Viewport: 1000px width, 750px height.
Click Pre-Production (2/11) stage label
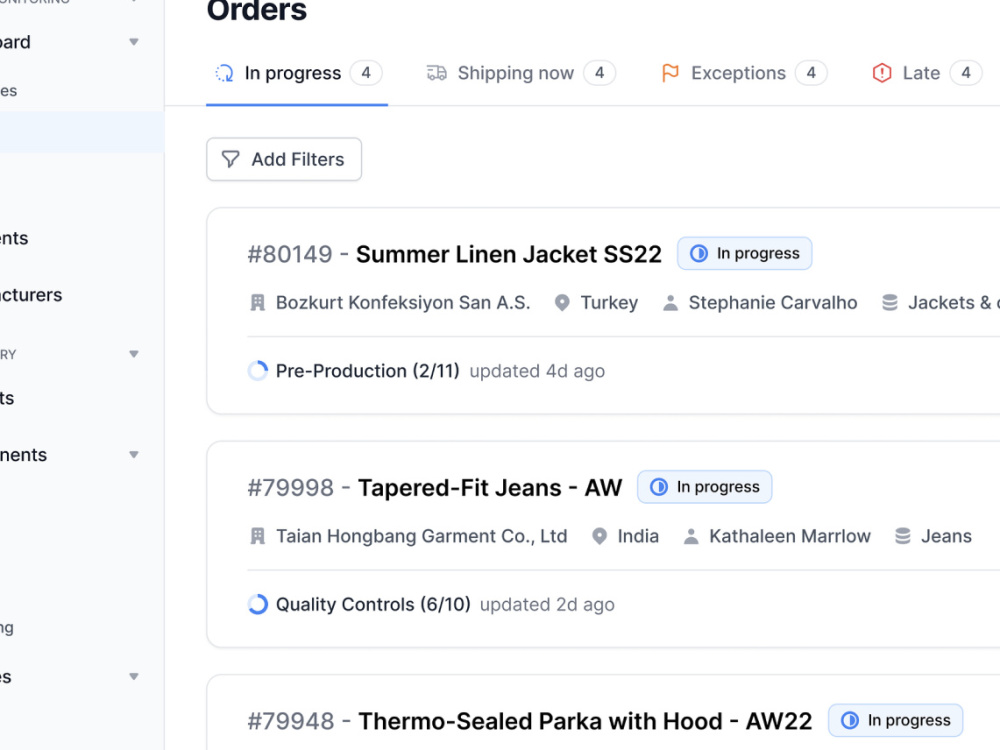[x=367, y=371]
